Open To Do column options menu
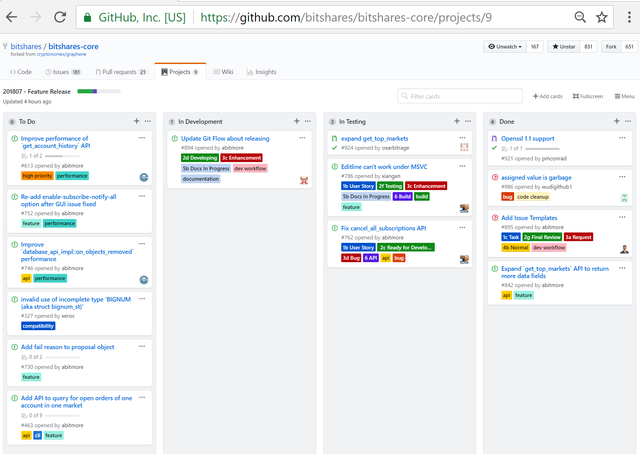This screenshot has width=640, height=454. (148, 121)
